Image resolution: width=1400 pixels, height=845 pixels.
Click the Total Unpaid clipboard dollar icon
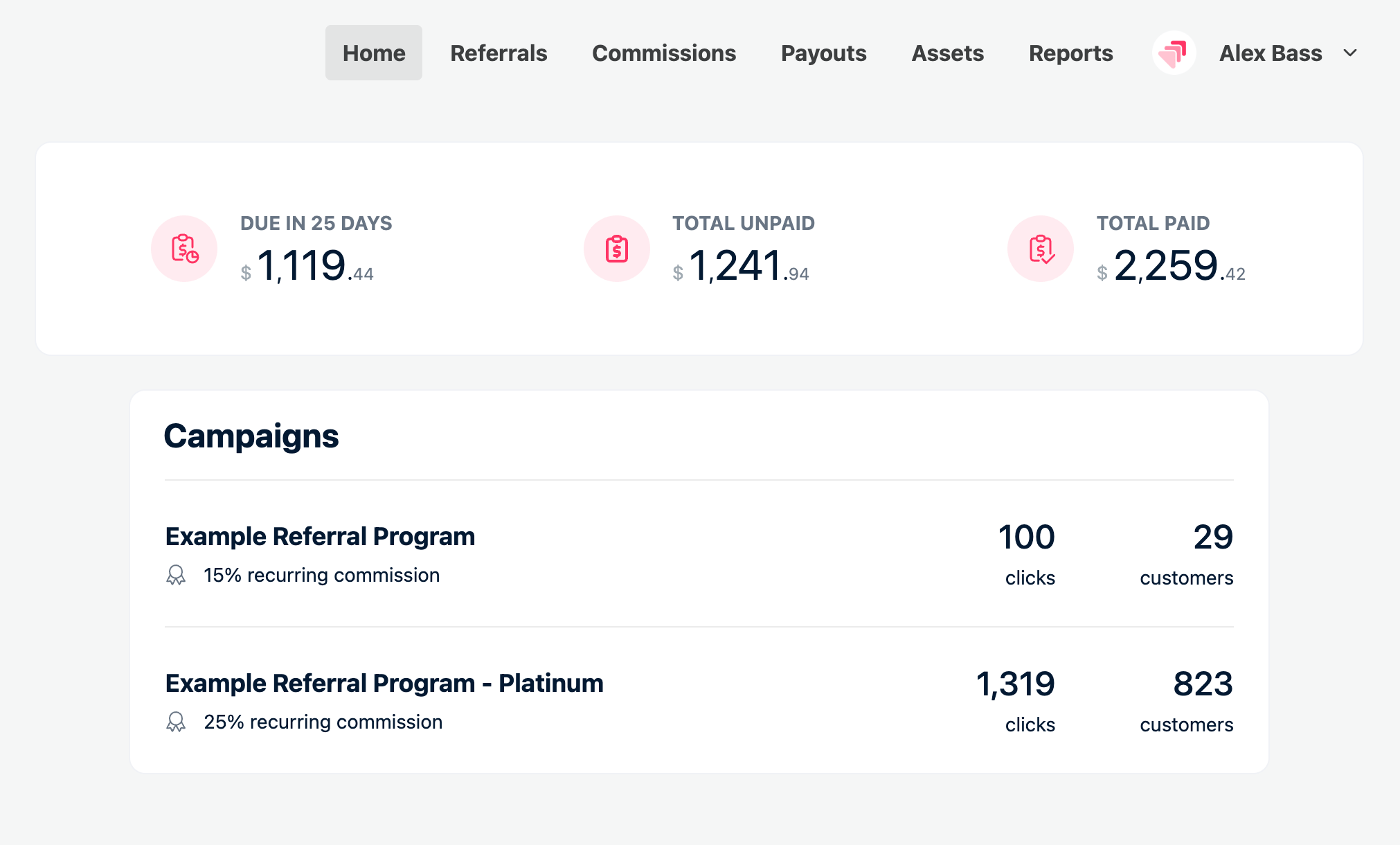(x=616, y=249)
